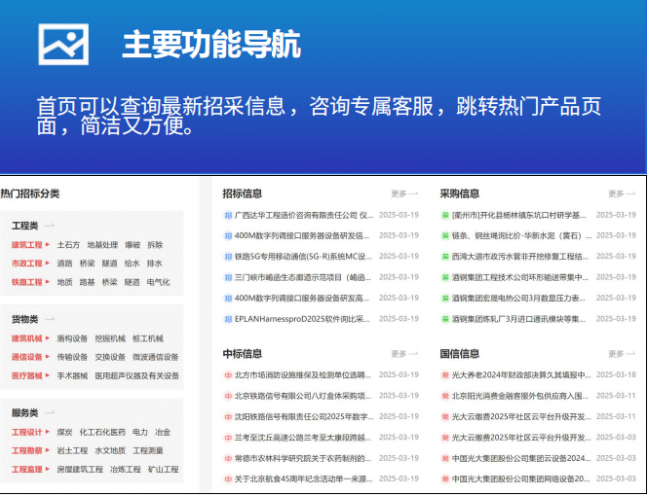Viewport: 649px width, 496px height.
Task: Expand the 通信设备 category arrow
Action: coord(48,357)
